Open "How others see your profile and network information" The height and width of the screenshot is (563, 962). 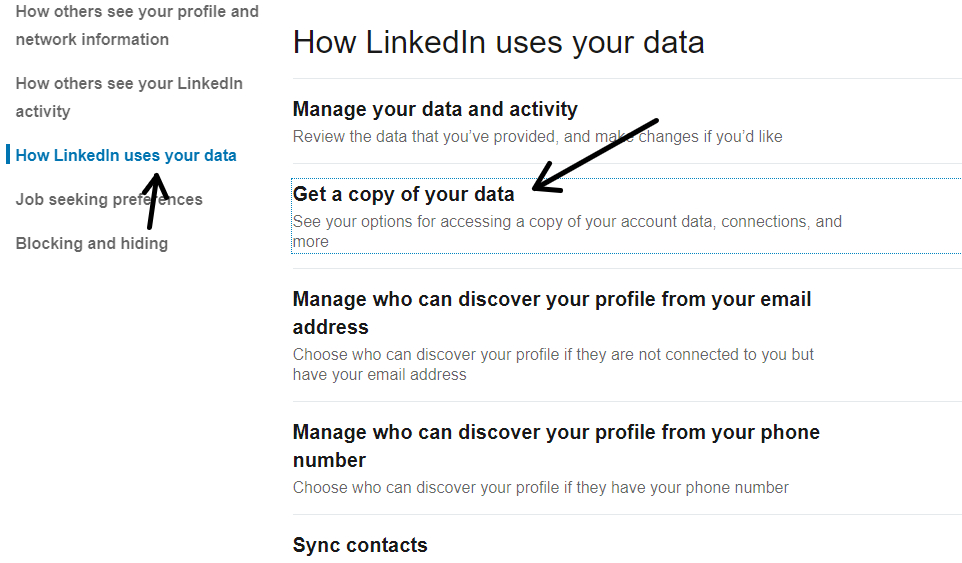tap(137, 26)
